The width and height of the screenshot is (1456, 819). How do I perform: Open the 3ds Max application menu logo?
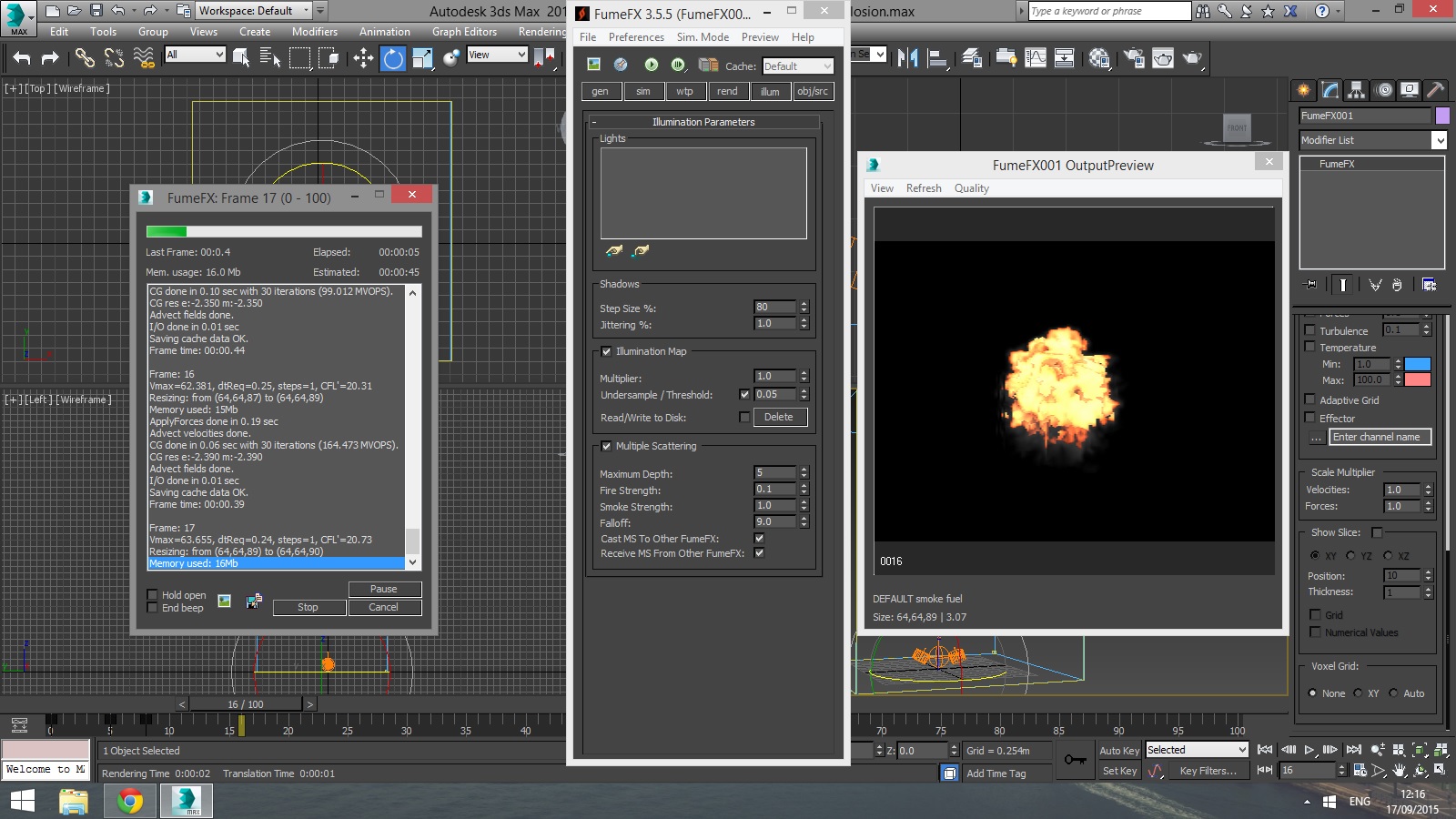18,17
